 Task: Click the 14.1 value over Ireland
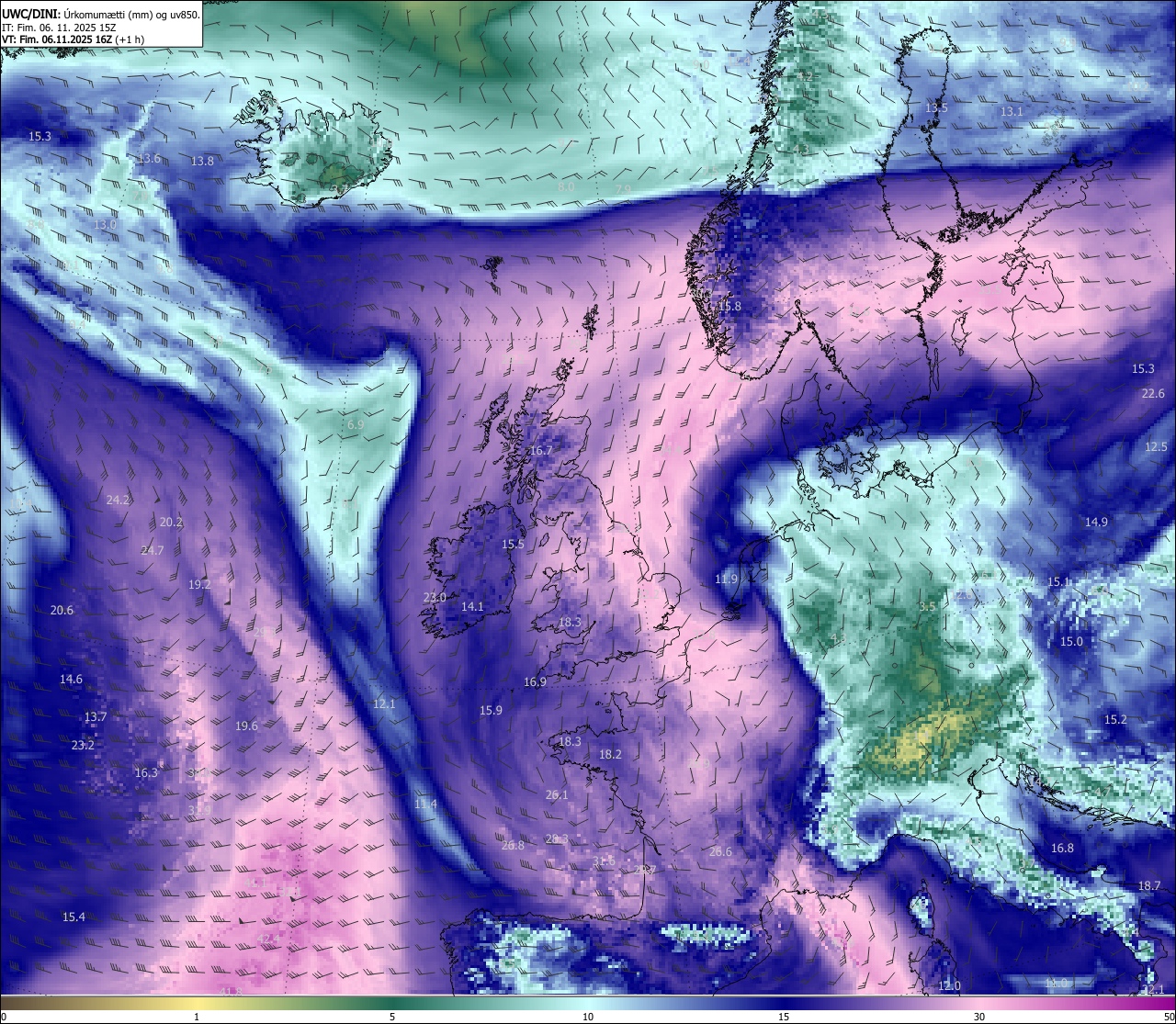coord(472,607)
